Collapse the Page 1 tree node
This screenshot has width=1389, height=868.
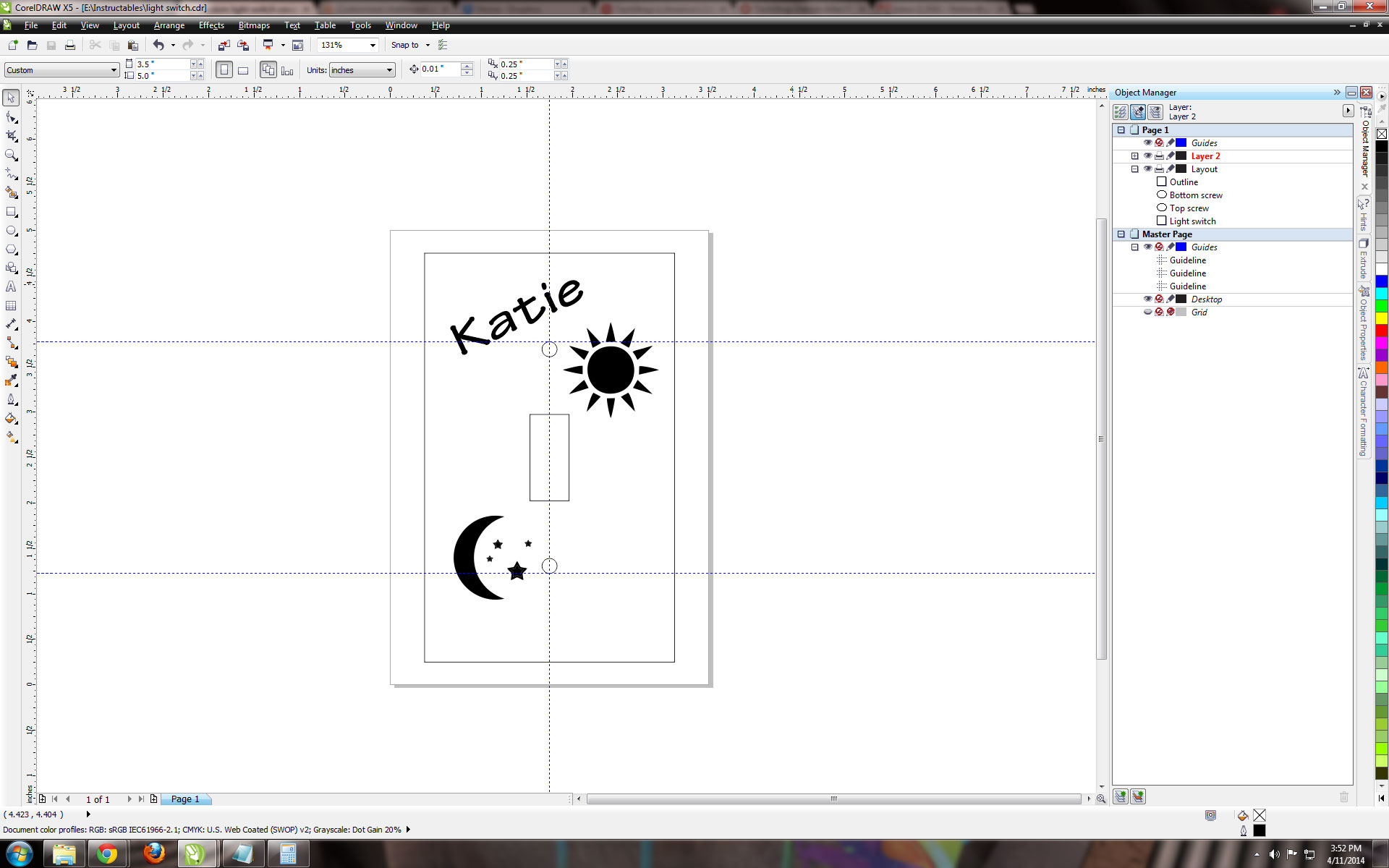click(1121, 130)
